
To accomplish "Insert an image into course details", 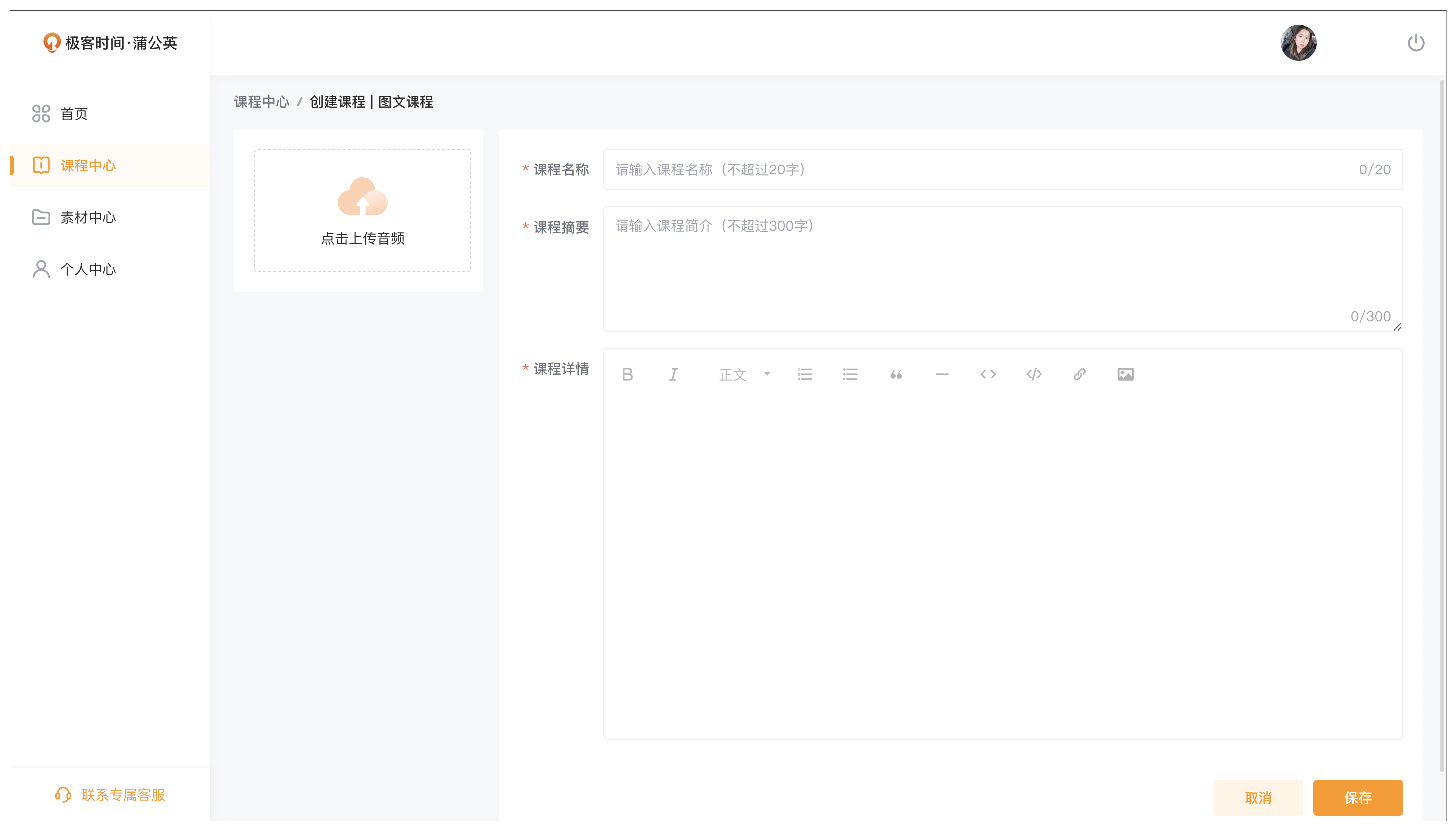I will (1125, 374).
